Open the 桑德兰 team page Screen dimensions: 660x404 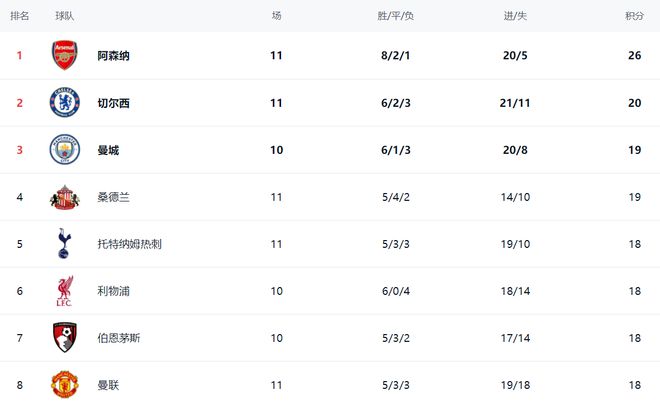click(x=113, y=197)
